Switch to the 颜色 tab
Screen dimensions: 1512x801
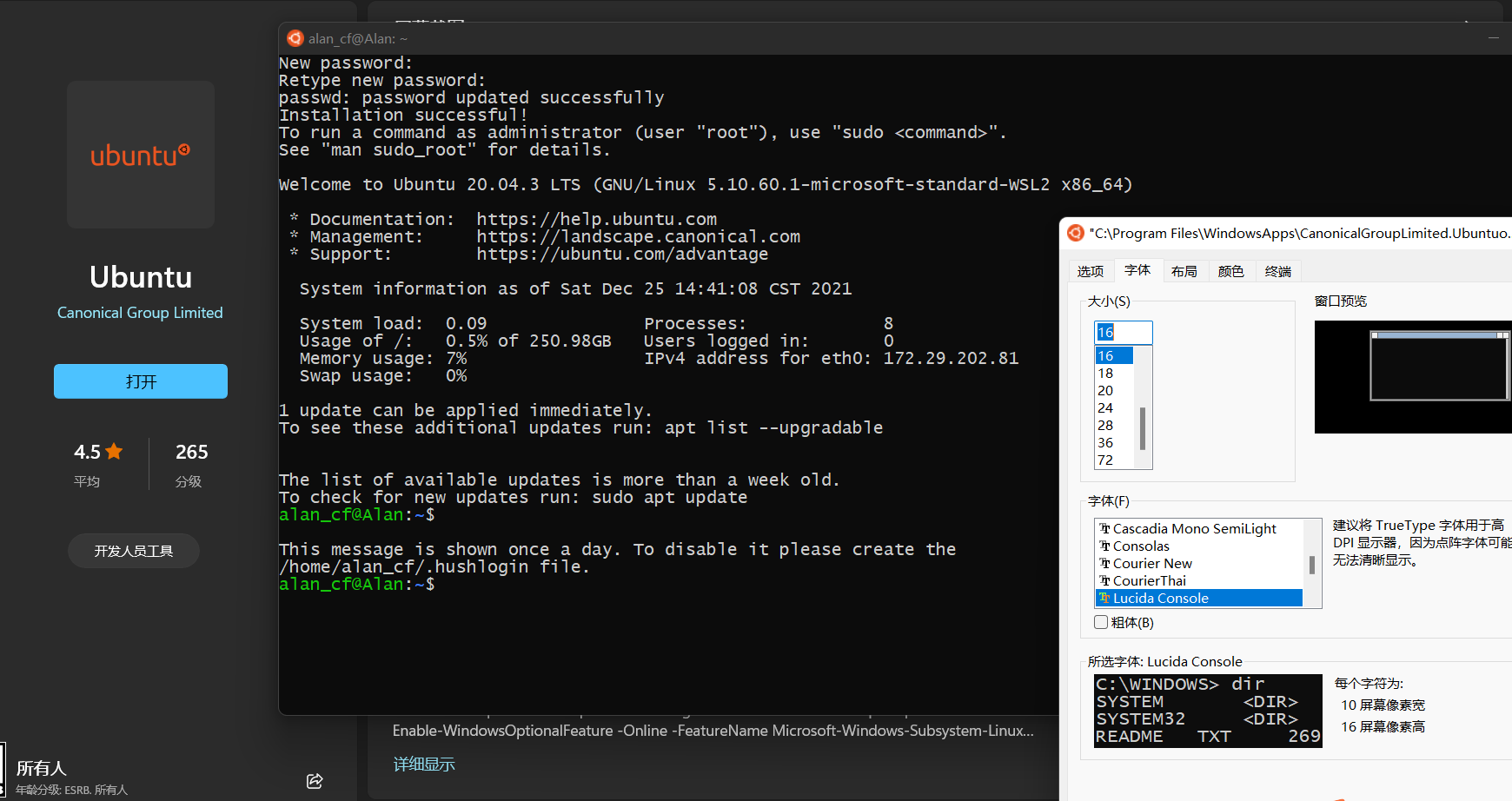point(1231,271)
